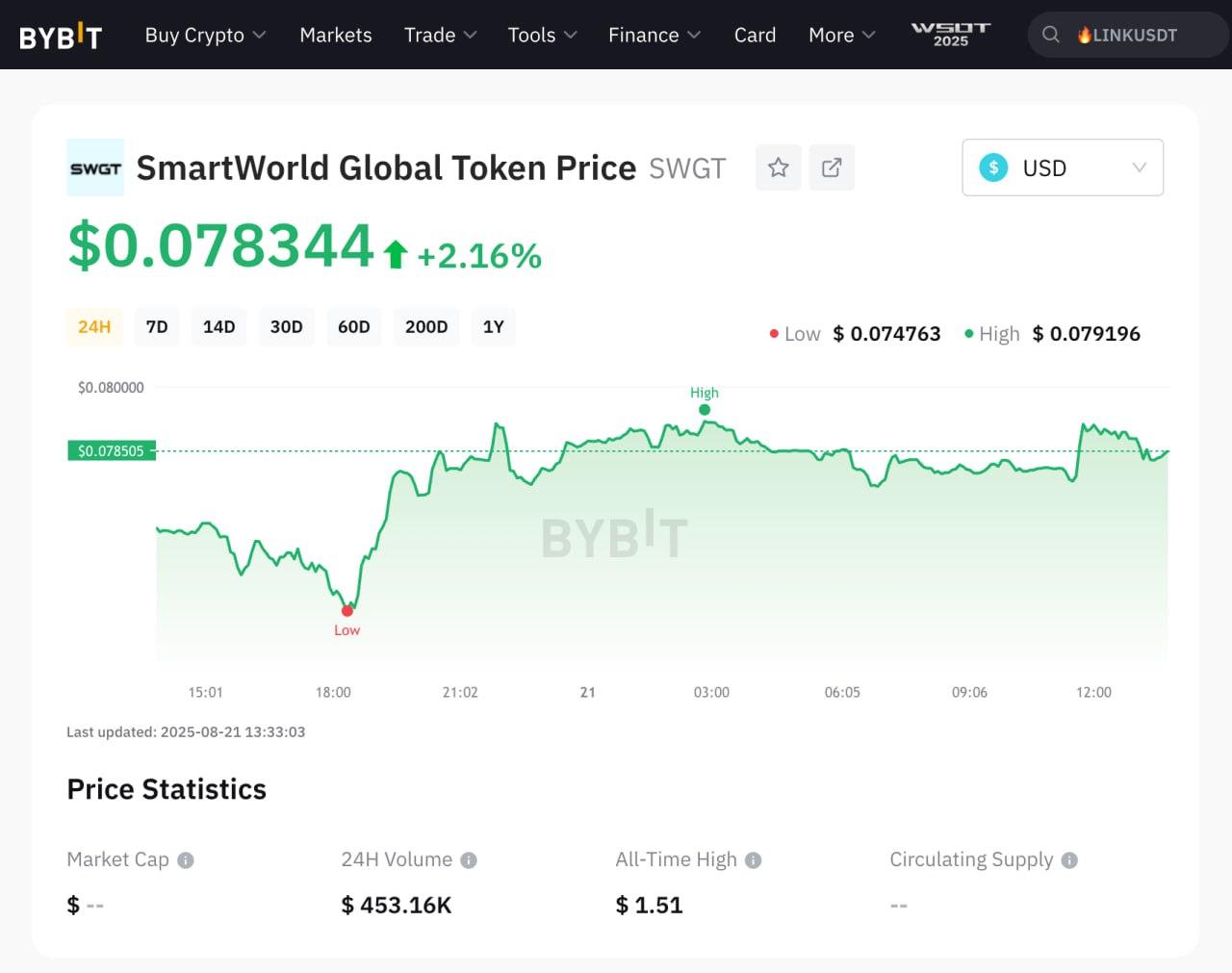Click the LINKUSDT search field
This screenshot has height=973, width=1232.
click(x=1128, y=35)
